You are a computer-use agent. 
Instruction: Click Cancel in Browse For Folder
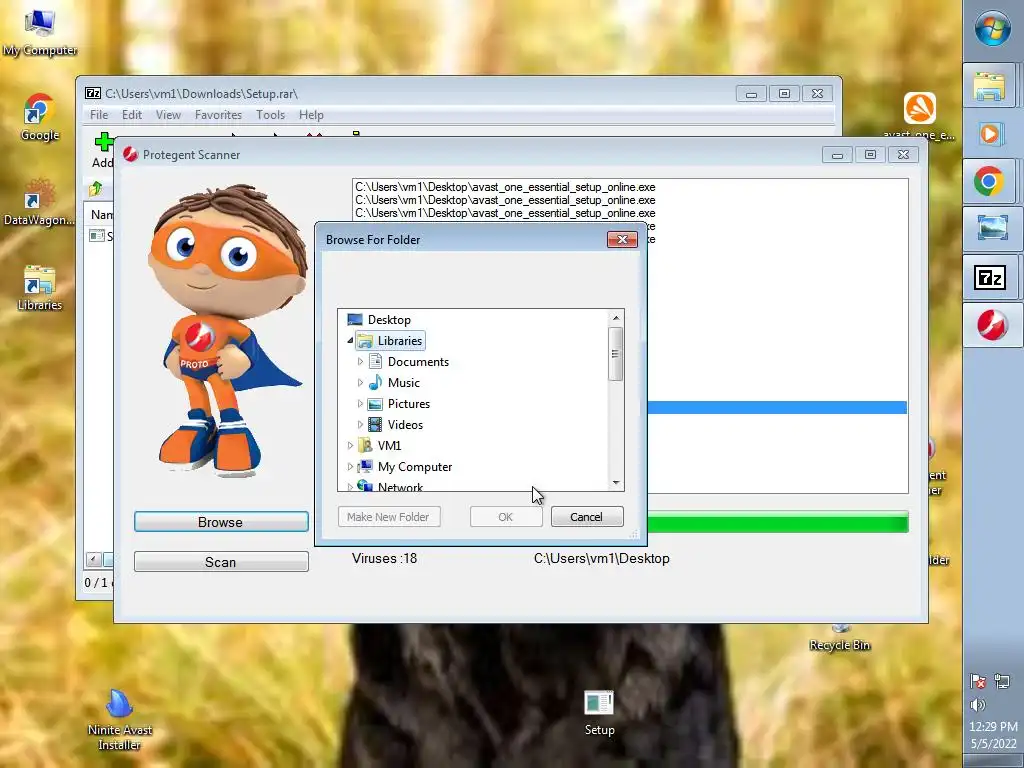586,517
